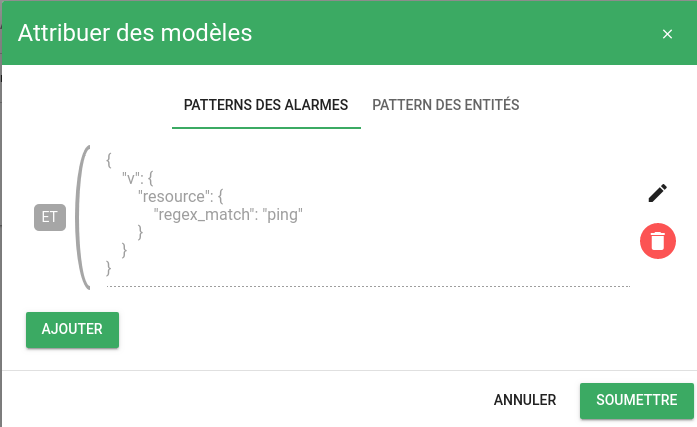Viewport: 697px width, 427px height.
Task: Submit using the SOUMETTRE button
Action: [x=636, y=400]
